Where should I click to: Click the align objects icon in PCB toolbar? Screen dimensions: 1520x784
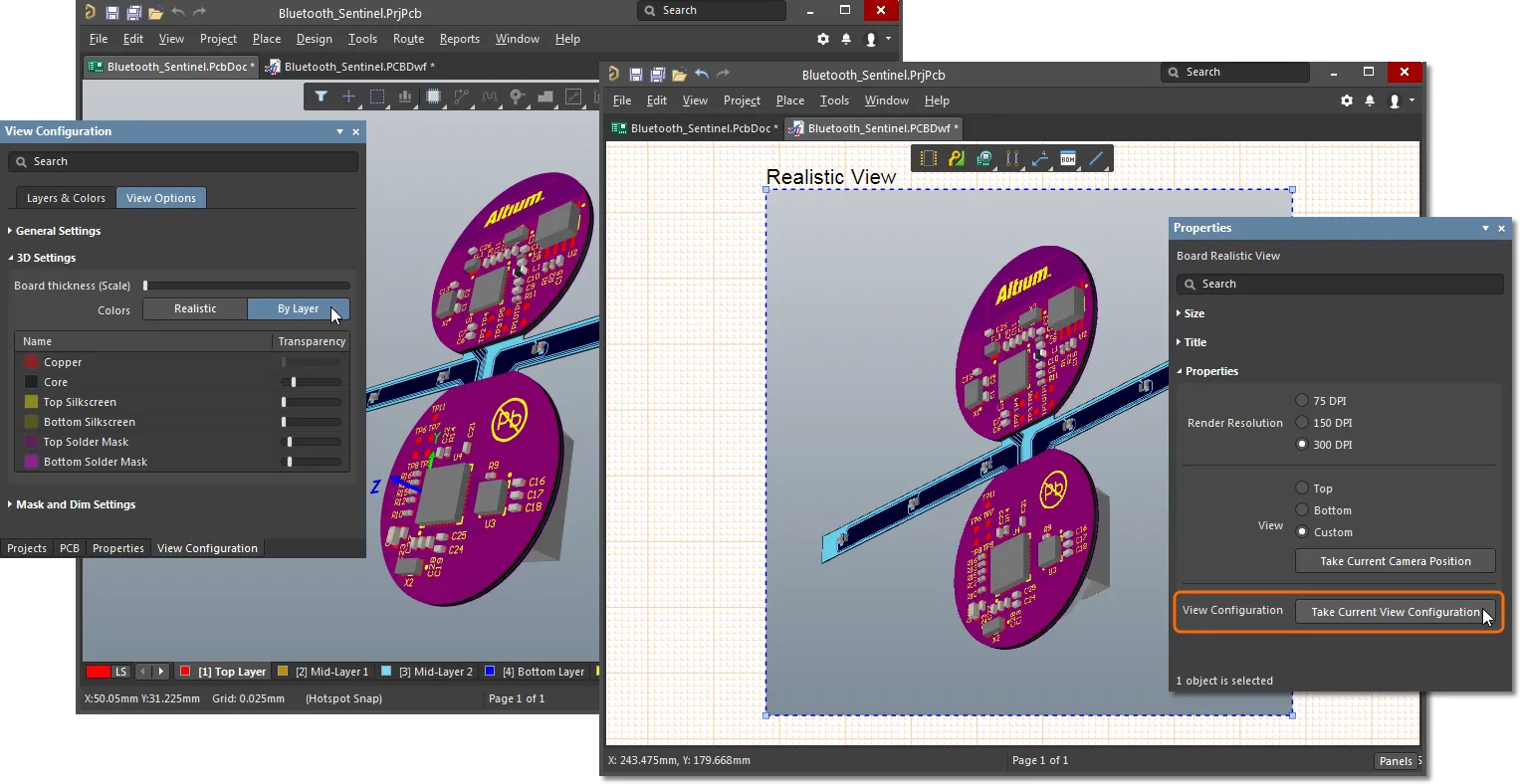pyautogui.click(x=405, y=97)
